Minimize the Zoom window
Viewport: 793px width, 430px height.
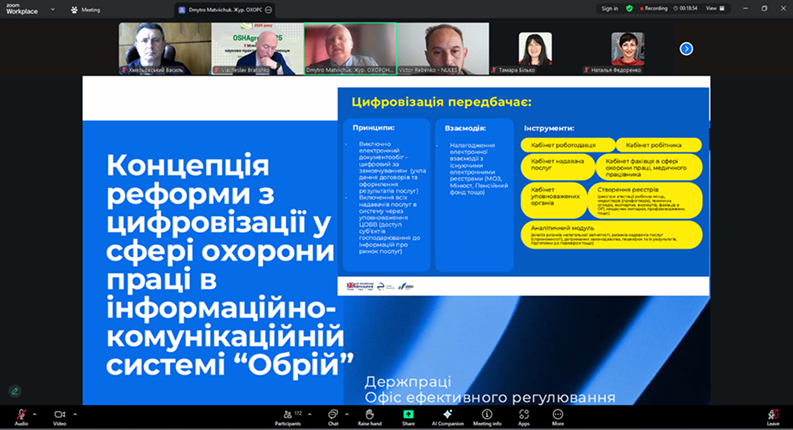click(x=745, y=9)
